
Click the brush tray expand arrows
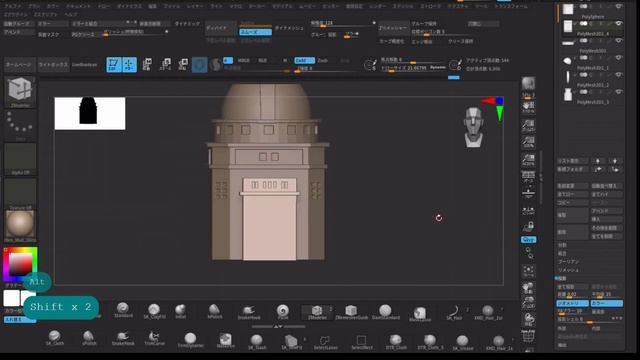tap(278, 327)
